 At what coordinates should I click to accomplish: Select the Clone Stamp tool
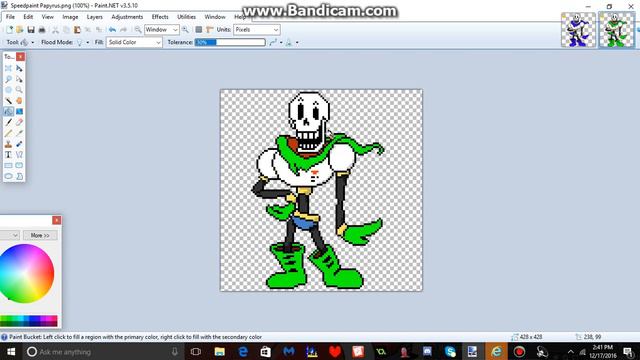pos(8,144)
